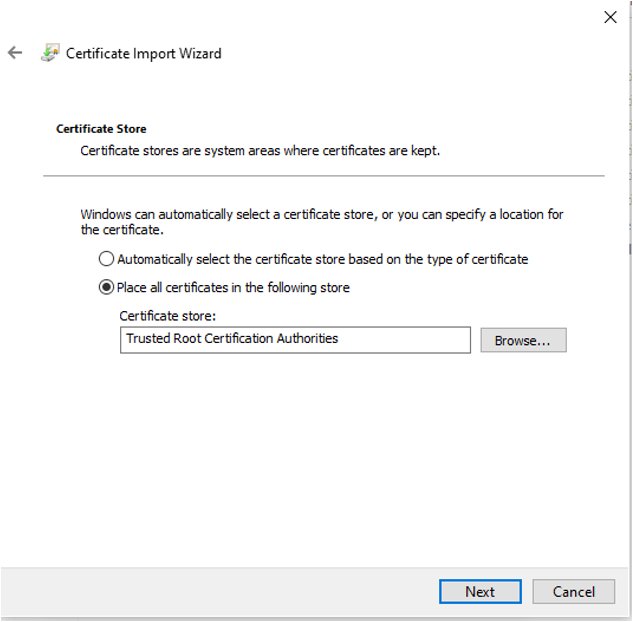Proceed with the Next button
This screenshot has width=633, height=622.
point(480,592)
